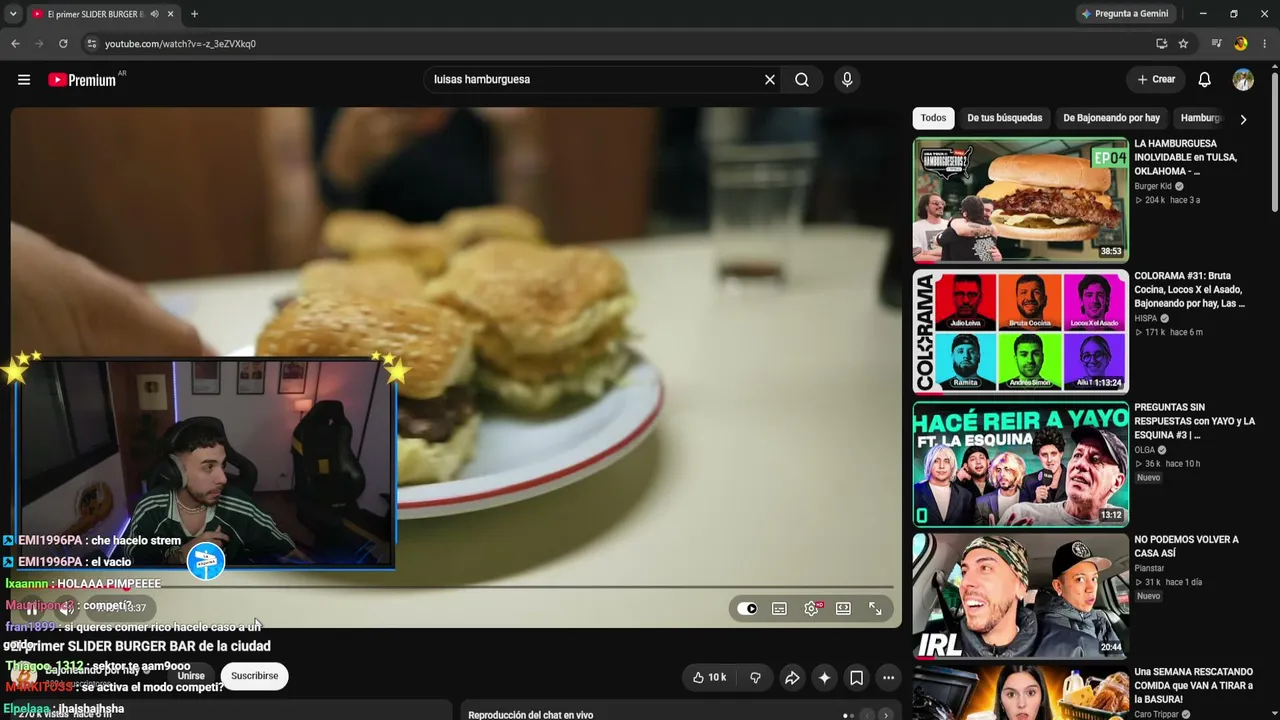
Task: Open the title 'PREGUNTAS SIN RESPUESTAS con YAYO'
Action: point(1194,421)
